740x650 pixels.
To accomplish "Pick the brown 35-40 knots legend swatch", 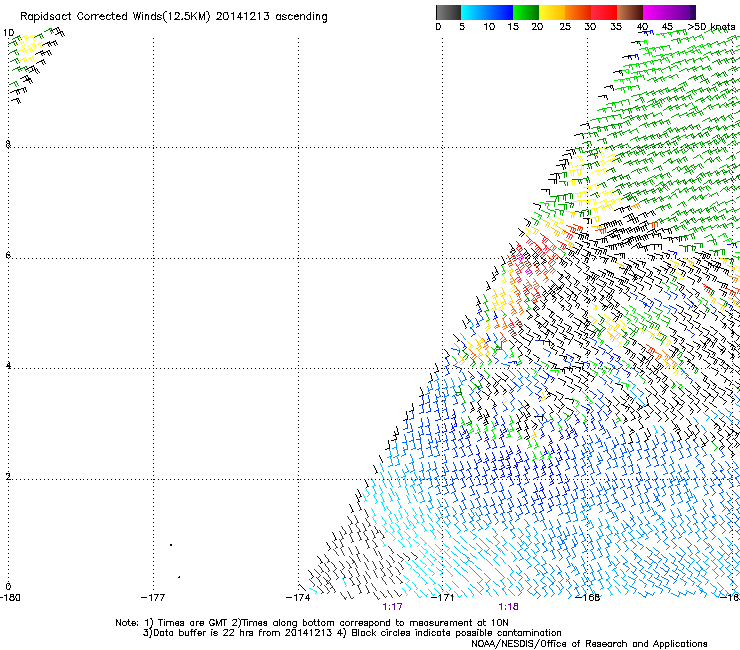I will (x=630, y=12).
